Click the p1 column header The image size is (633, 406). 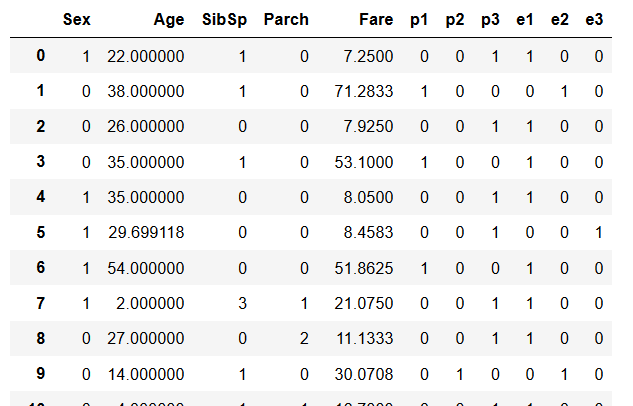coord(419,19)
